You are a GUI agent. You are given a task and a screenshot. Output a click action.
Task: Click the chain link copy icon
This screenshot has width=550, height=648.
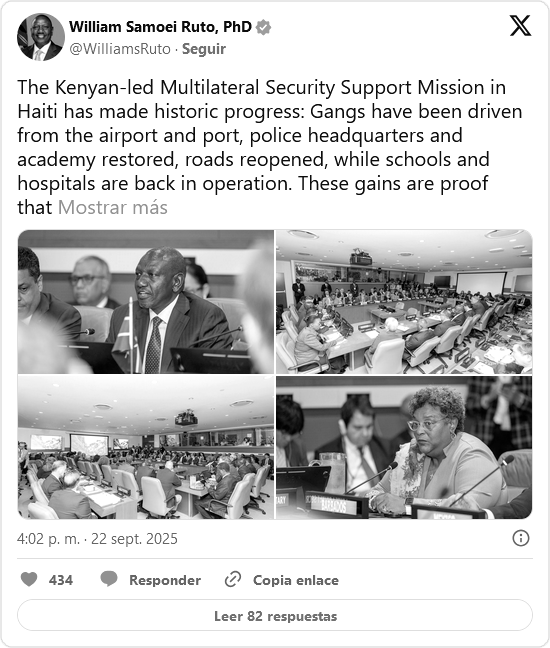click(233, 579)
